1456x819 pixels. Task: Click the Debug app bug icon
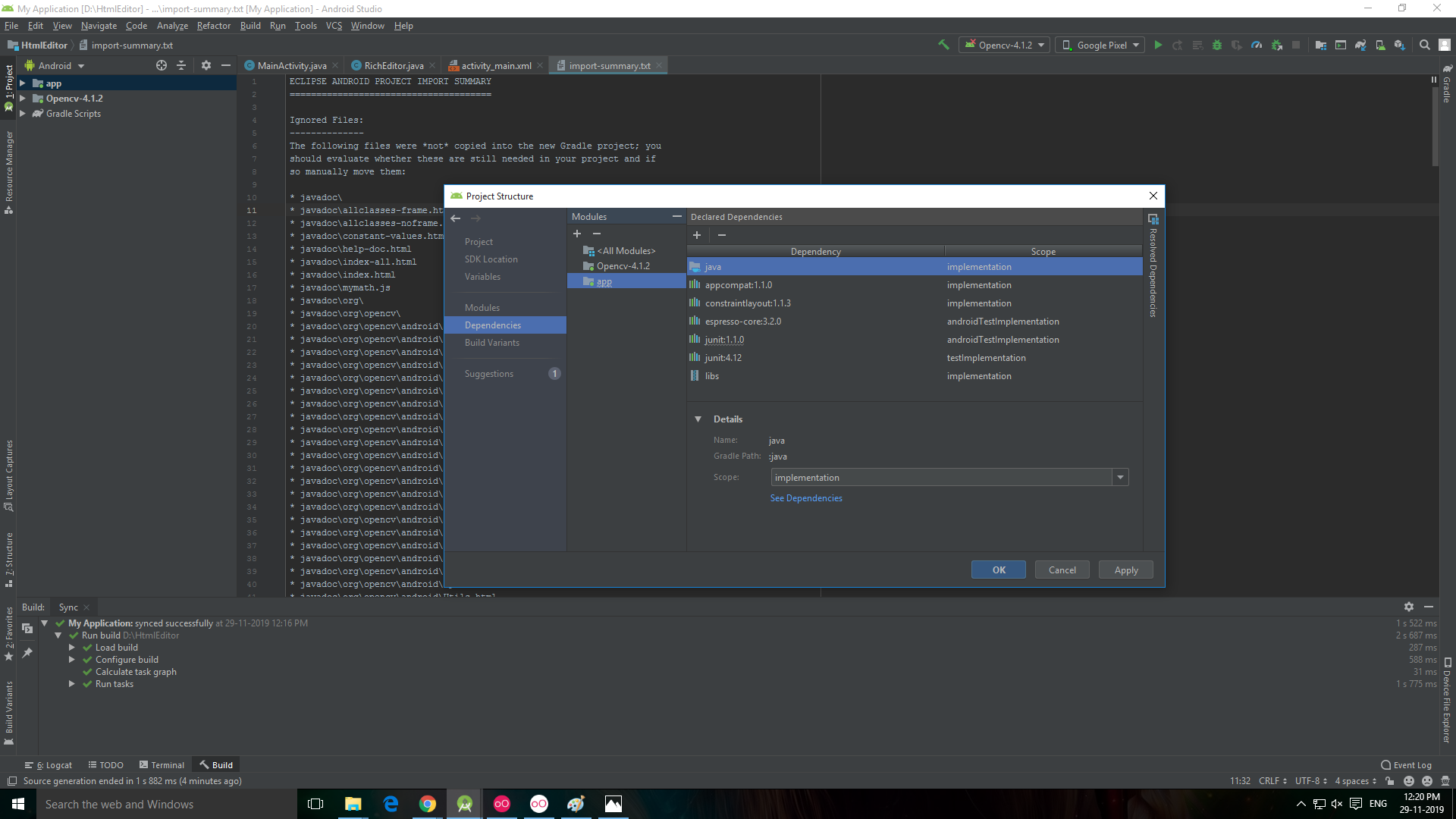click(1217, 45)
